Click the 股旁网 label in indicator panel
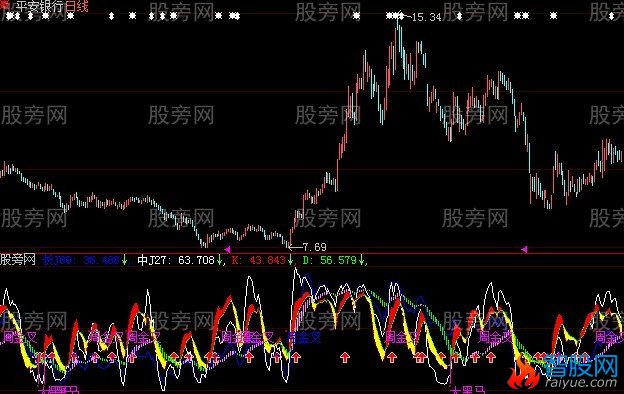Viewport: 624px width, 394px height. [x=18, y=260]
